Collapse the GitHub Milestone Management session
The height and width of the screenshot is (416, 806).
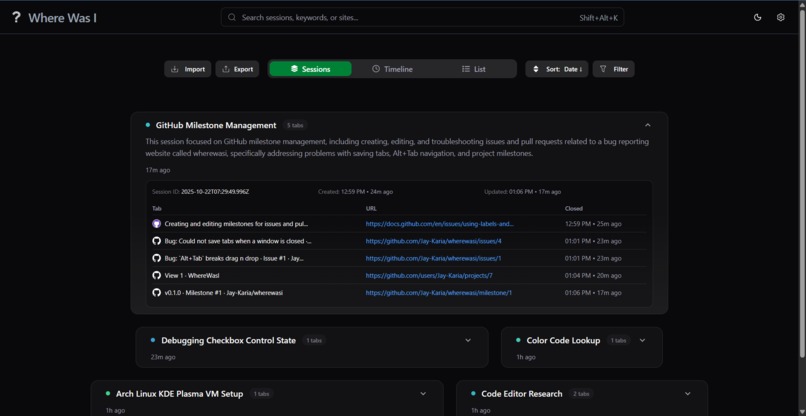(x=648, y=125)
